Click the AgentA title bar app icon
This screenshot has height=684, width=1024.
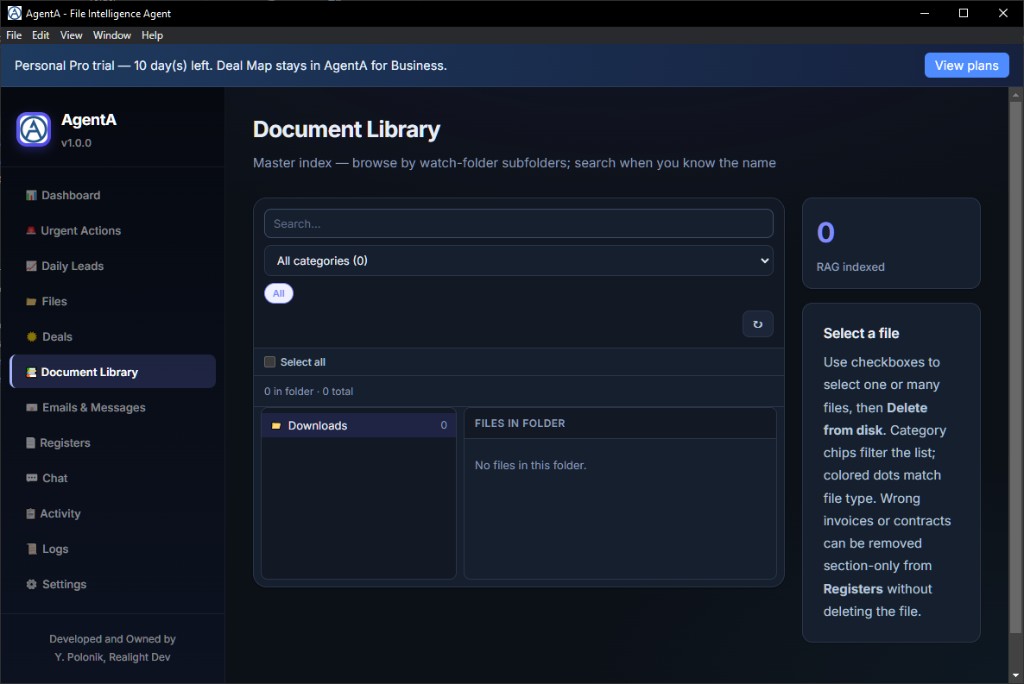14,13
